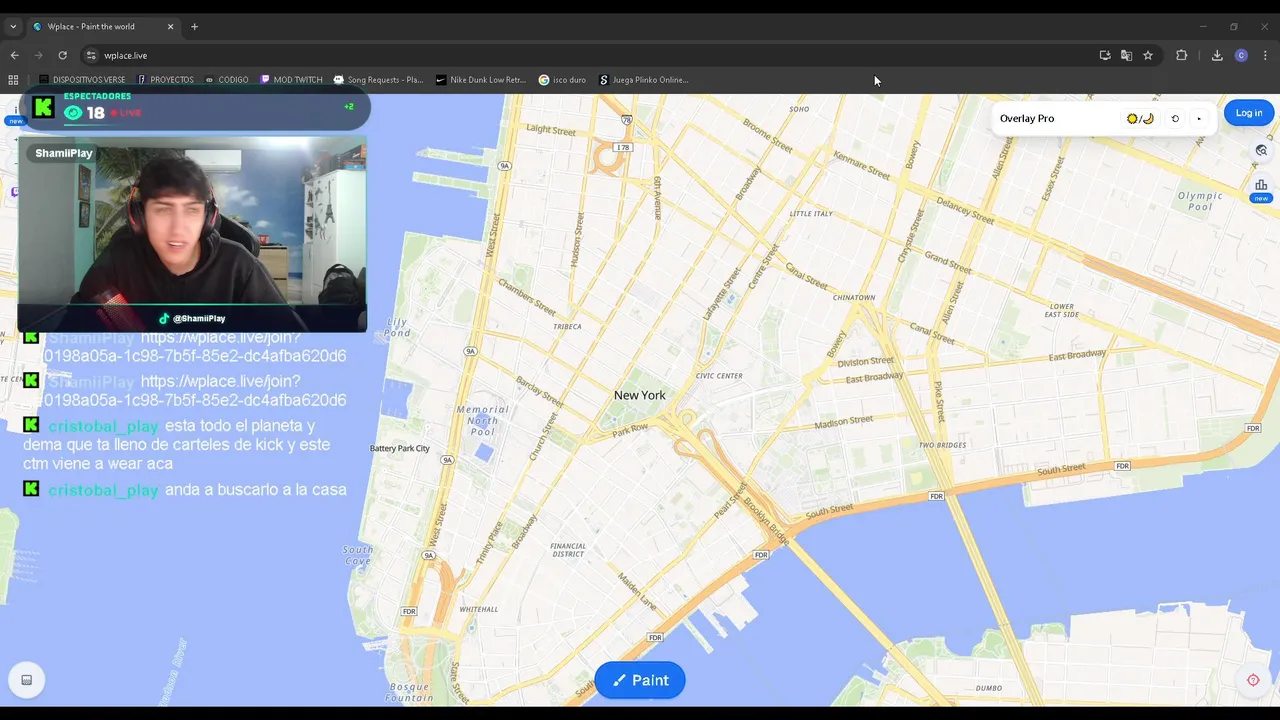Open a new browser tab
This screenshot has height=720, width=1280.
click(194, 27)
